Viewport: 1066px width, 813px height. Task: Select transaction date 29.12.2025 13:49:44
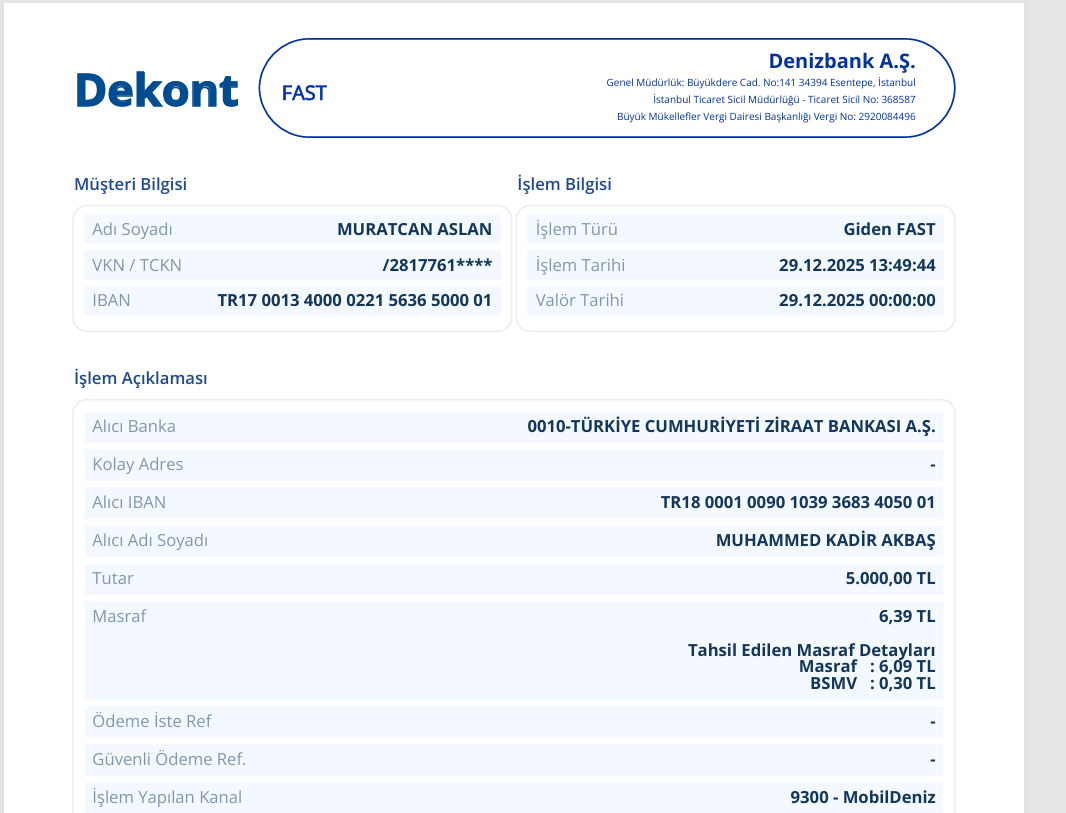[857, 265]
